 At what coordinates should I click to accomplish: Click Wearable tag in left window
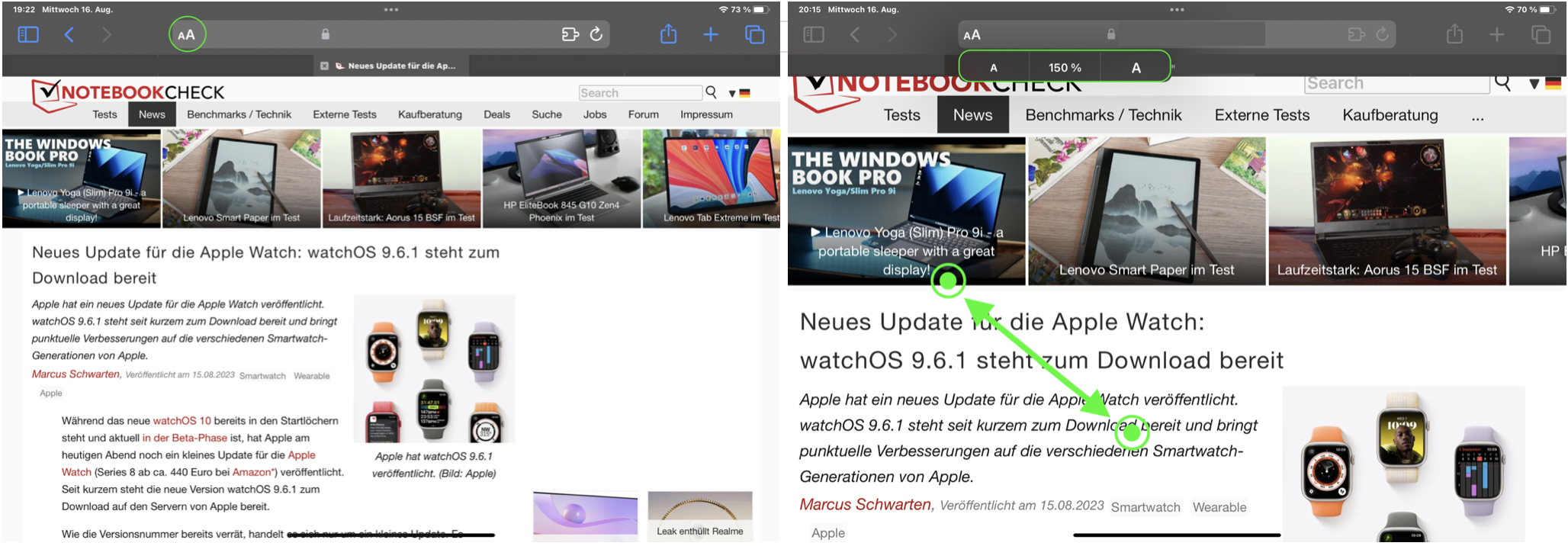click(312, 376)
